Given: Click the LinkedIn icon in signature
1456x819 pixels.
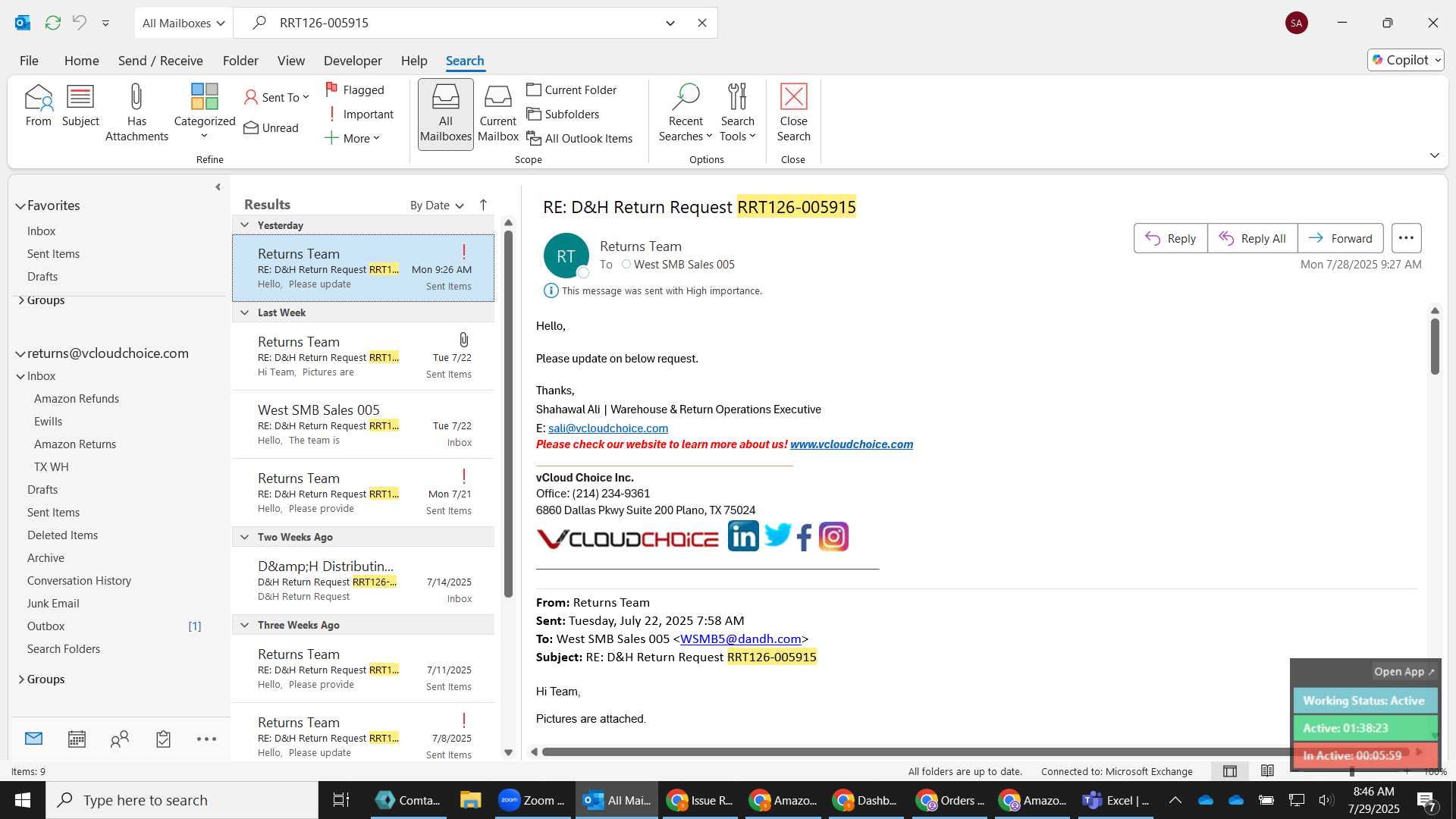Looking at the screenshot, I should coord(743,536).
